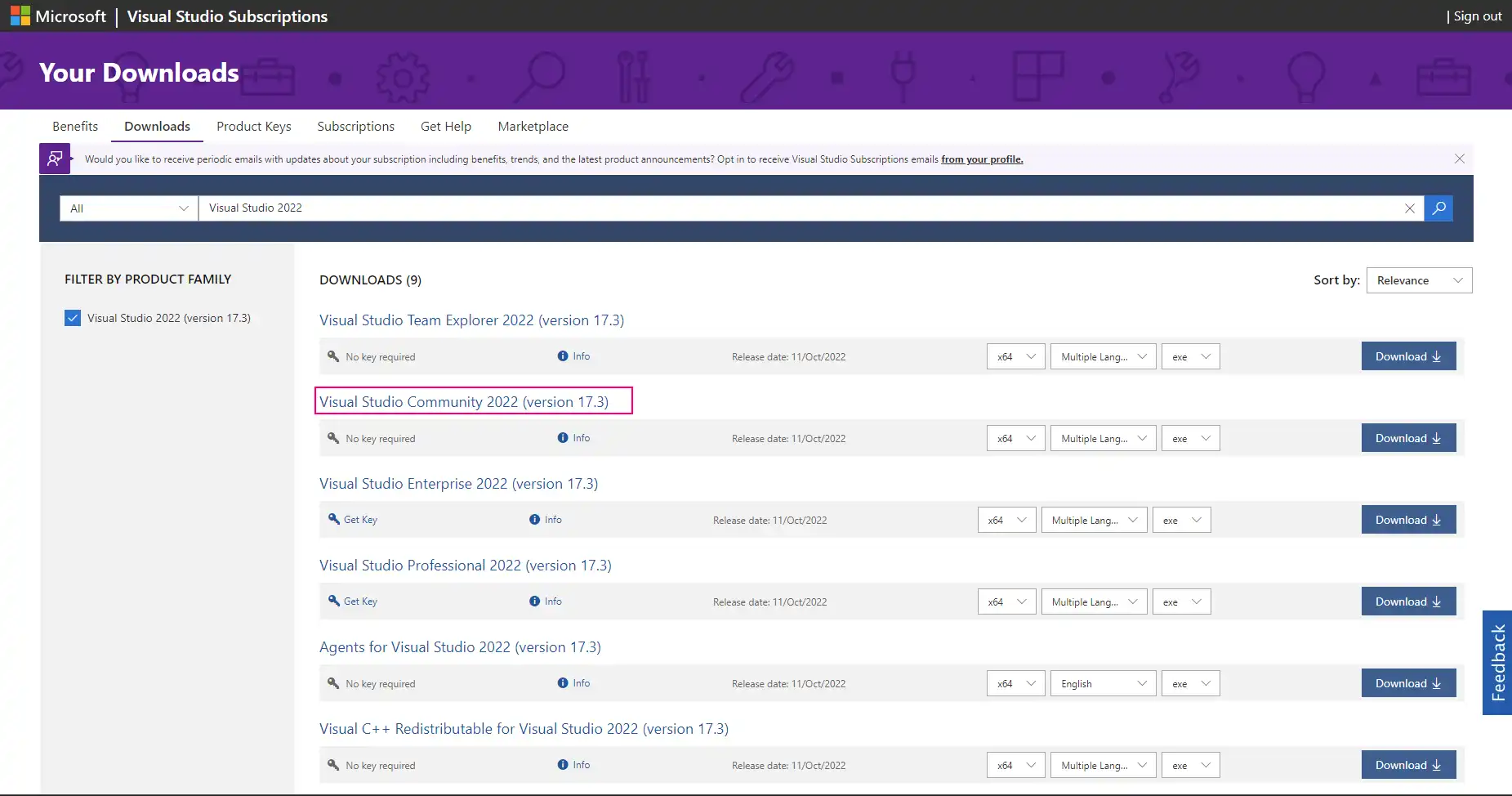This screenshot has width=1512, height=796.
Task: Open the Sort by Relevance dropdown
Action: [1419, 280]
